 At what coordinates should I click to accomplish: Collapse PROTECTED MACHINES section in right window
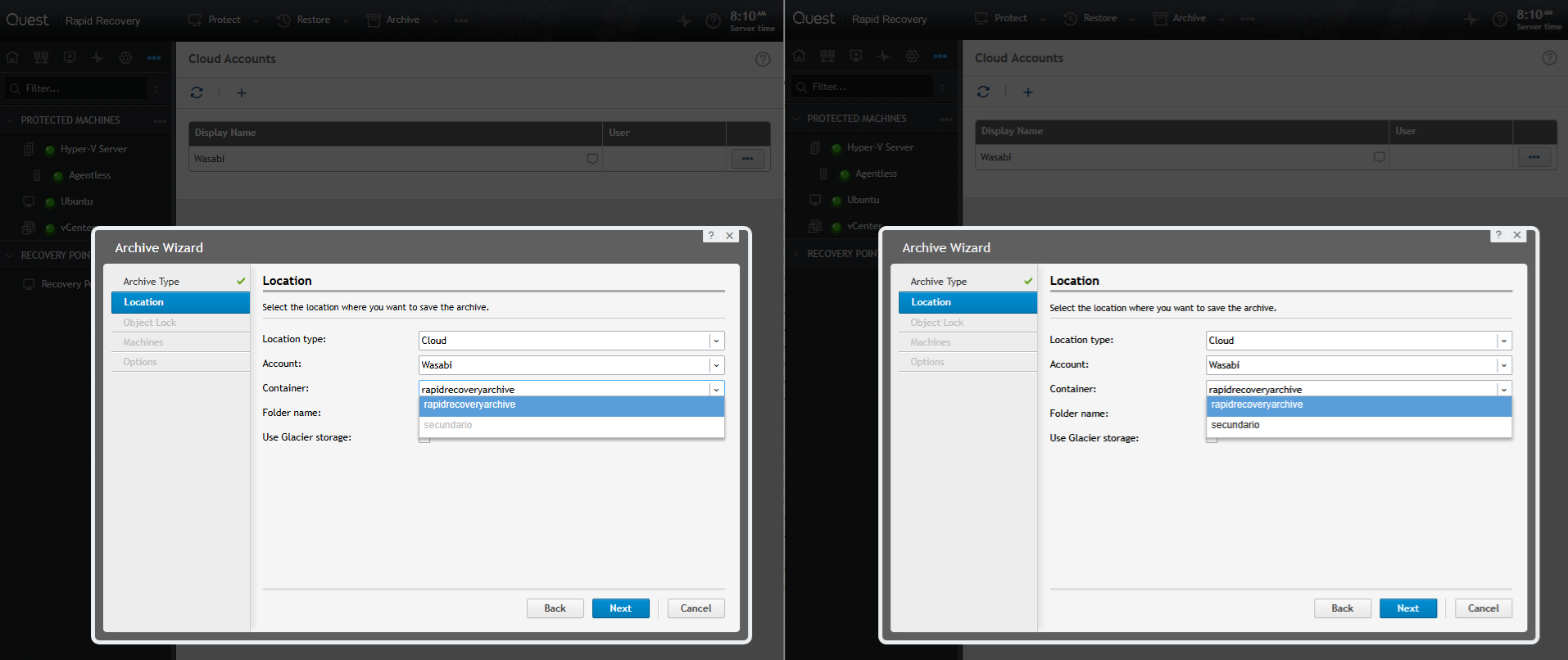(x=796, y=119)
